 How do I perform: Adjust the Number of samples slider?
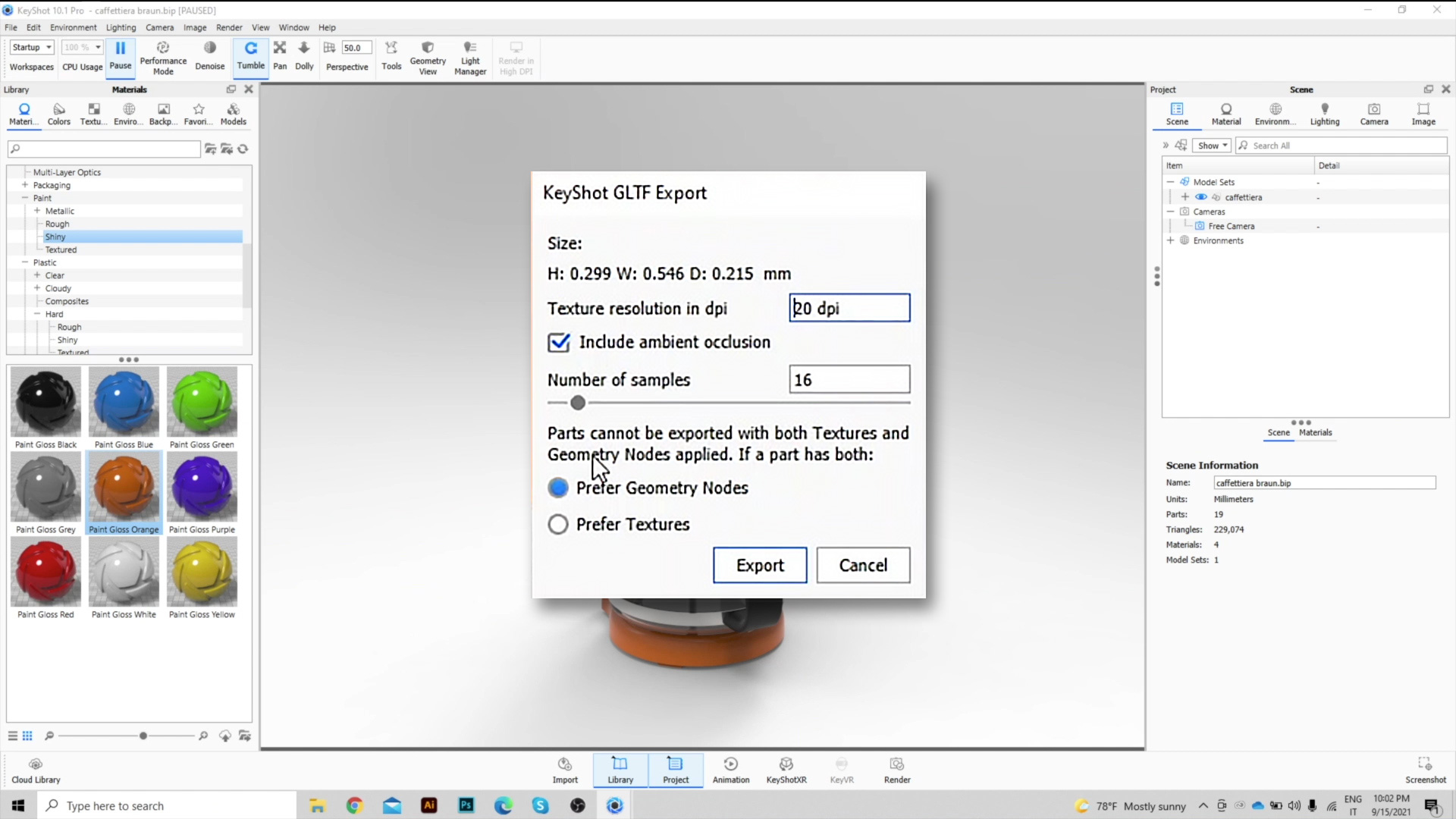(578, 403)
